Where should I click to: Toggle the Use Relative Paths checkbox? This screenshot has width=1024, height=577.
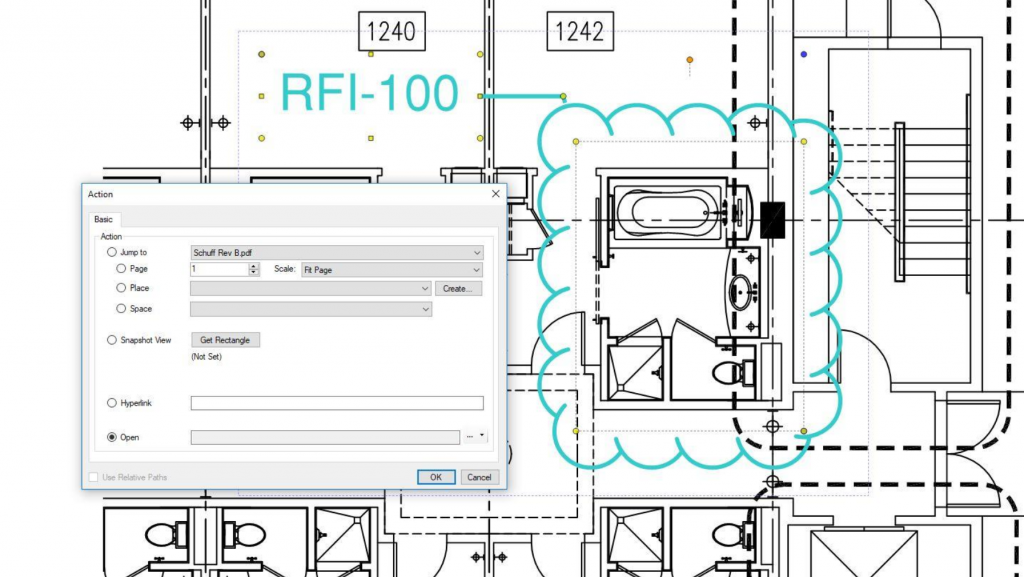click(93, 477)
